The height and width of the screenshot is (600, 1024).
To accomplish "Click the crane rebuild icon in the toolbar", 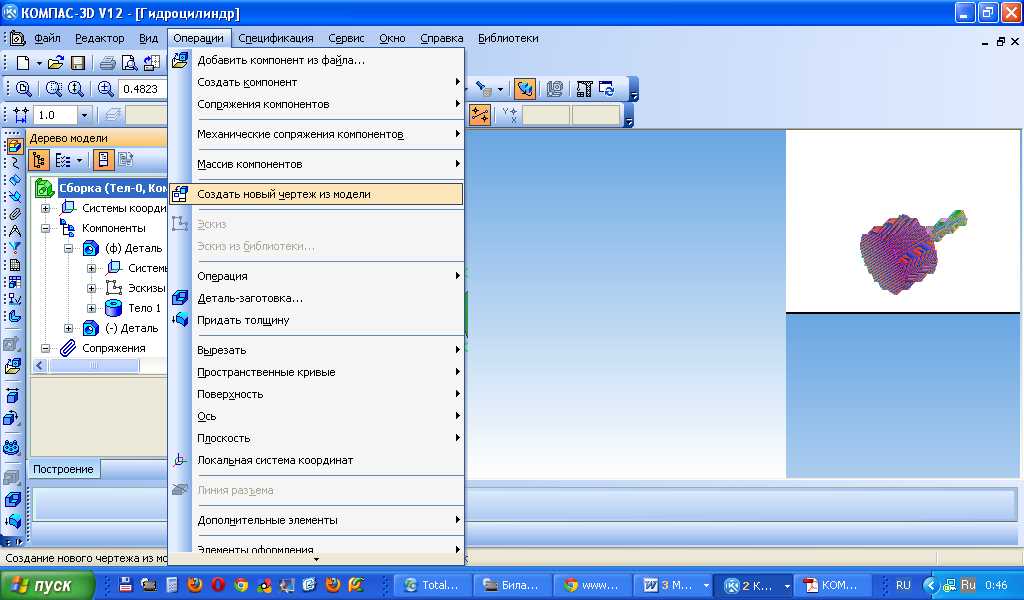I will coord(584,89).
